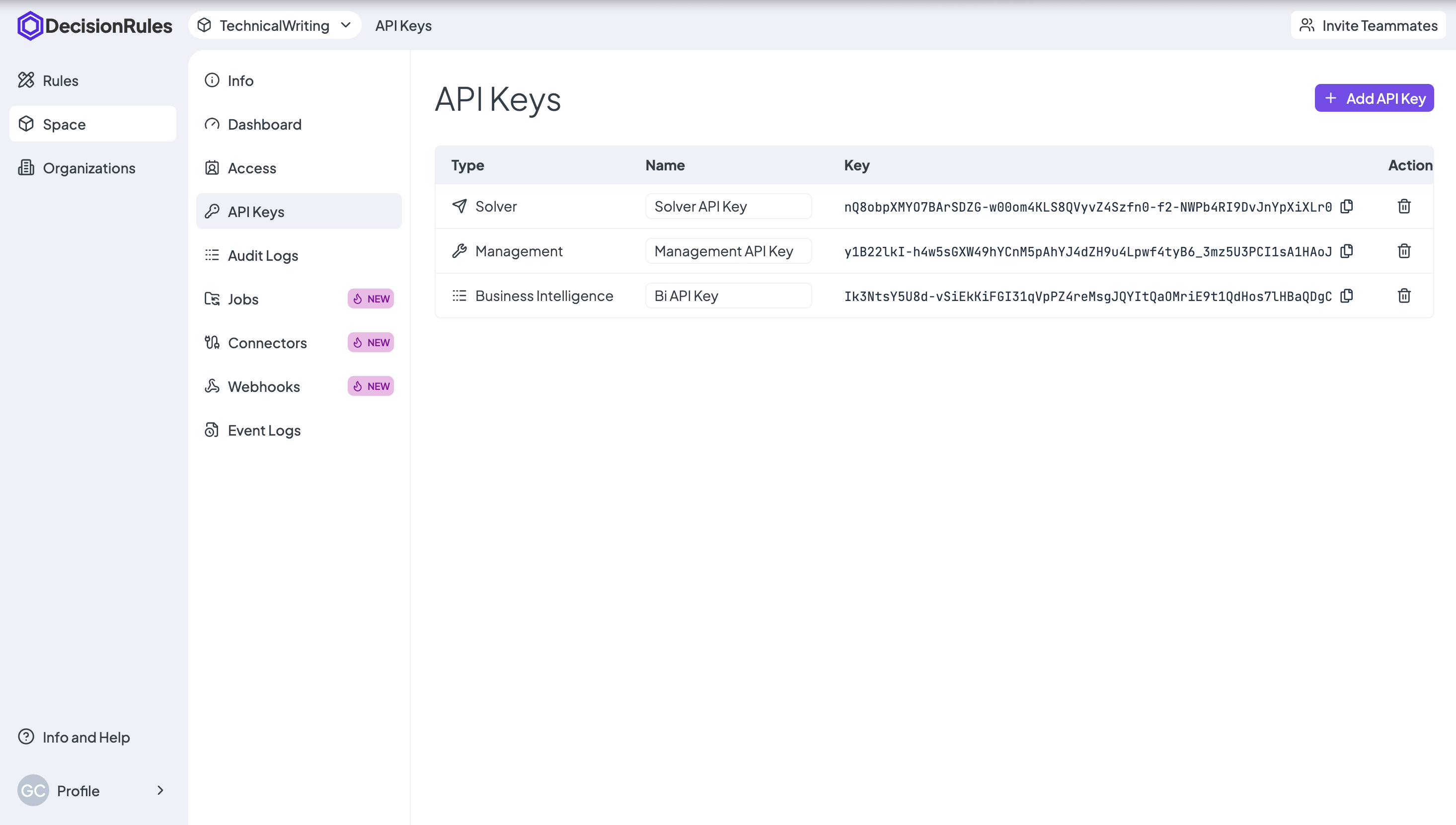Open Organizations from the sidebar
The image size is (1456, 825).
[88, 168]
